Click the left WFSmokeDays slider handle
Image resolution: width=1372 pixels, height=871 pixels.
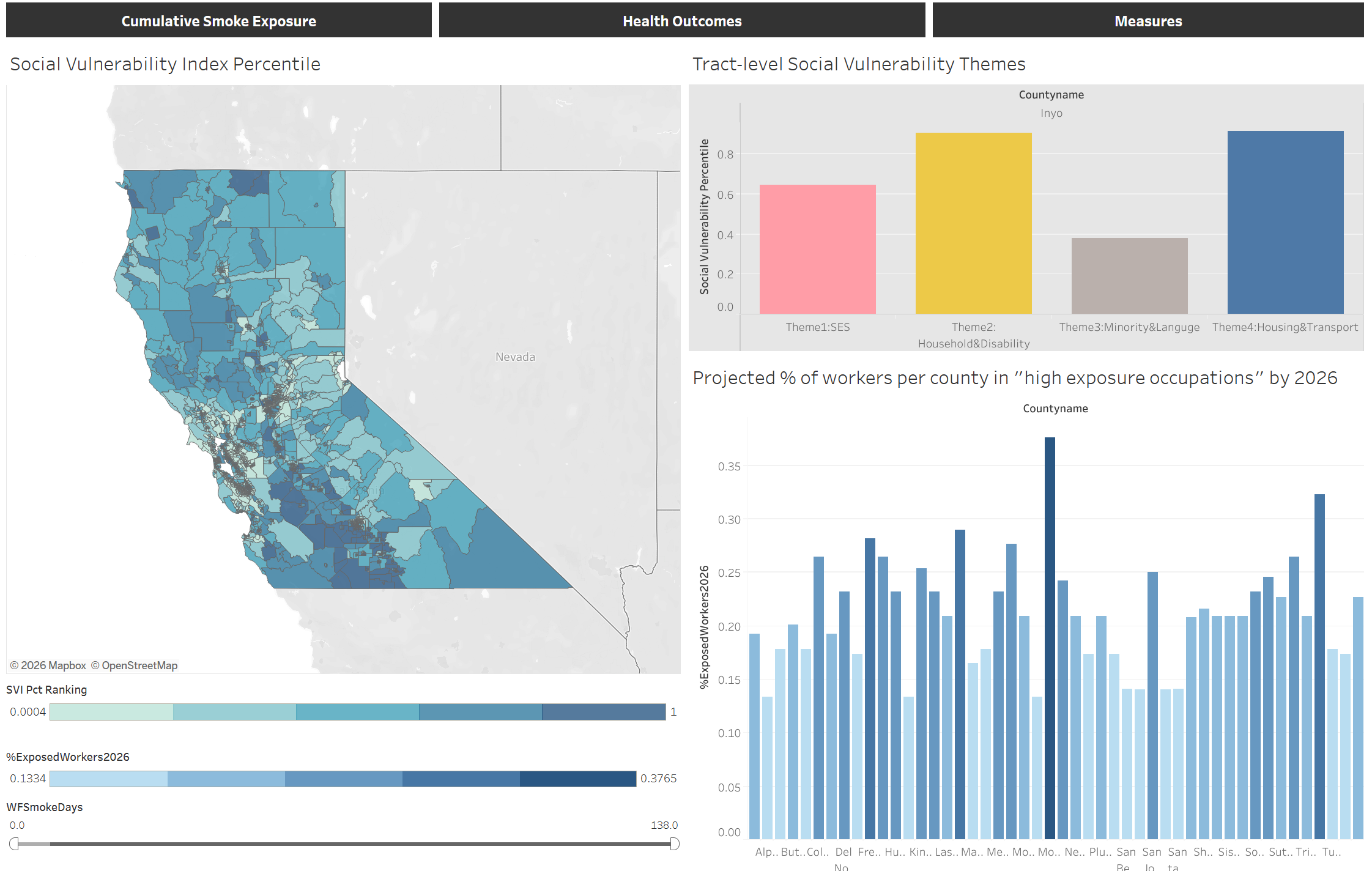pyautogui.click(x=14, y=844)
